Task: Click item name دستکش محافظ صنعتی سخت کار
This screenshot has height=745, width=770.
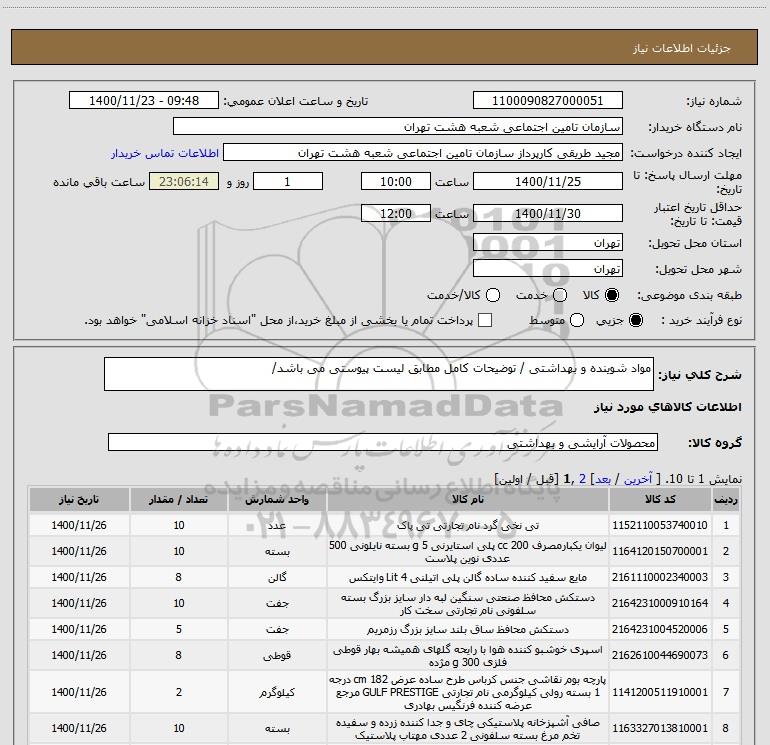Action: tap(468, 604)
